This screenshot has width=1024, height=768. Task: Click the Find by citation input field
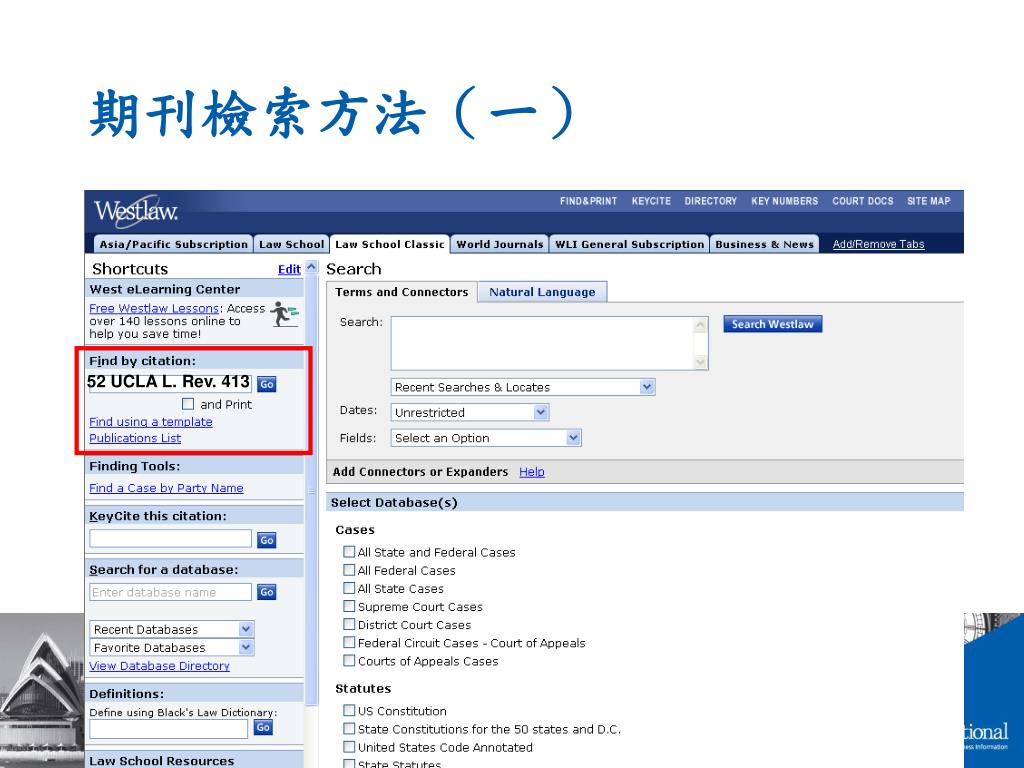(x=170, y=382)
